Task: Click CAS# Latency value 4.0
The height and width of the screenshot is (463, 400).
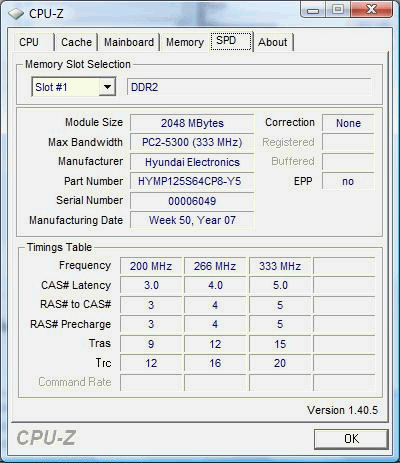Action: click(x=215, y=285)
